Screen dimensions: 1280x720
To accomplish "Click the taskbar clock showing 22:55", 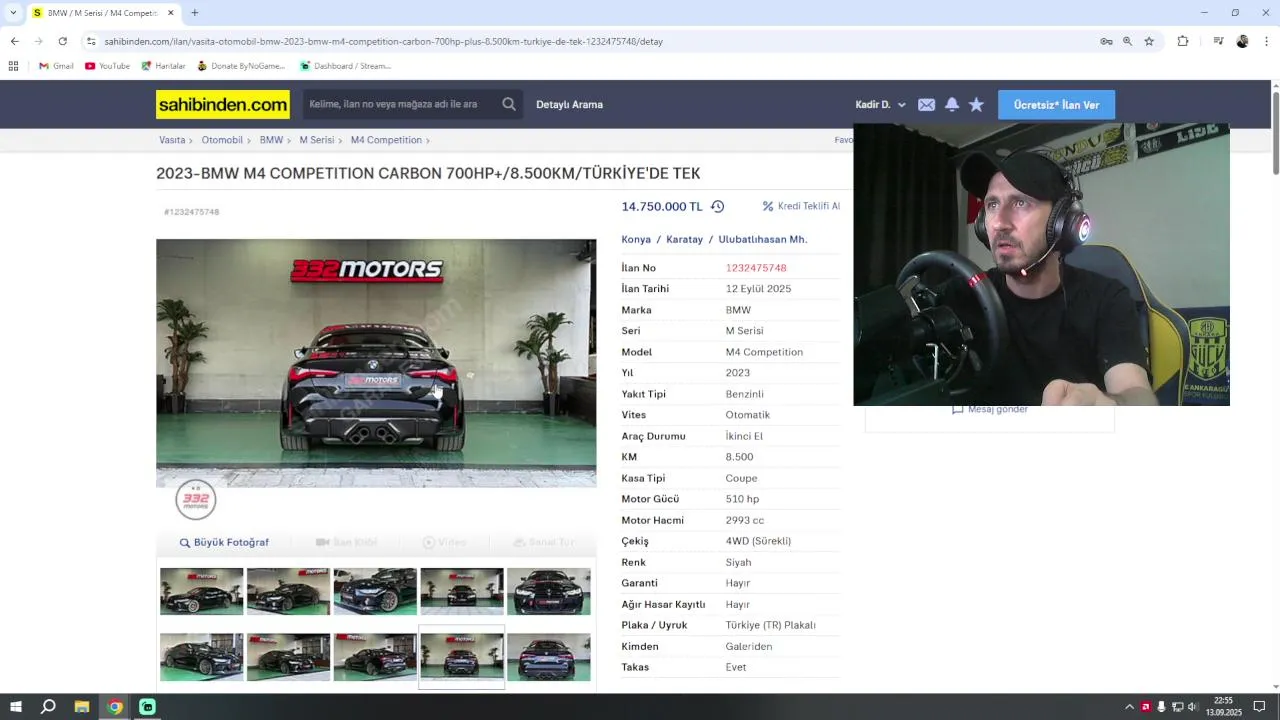I will (1223, 707).
